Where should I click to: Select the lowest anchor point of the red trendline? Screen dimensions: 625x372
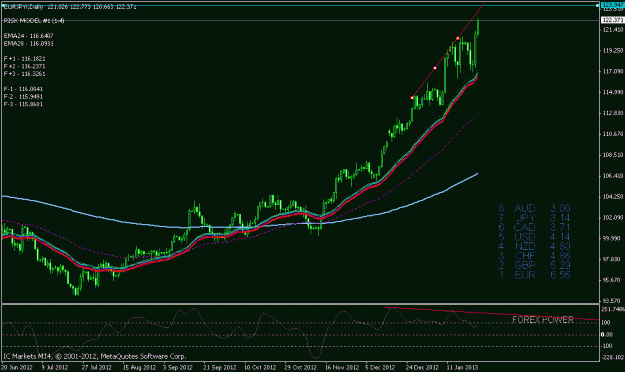pos(412,98)
